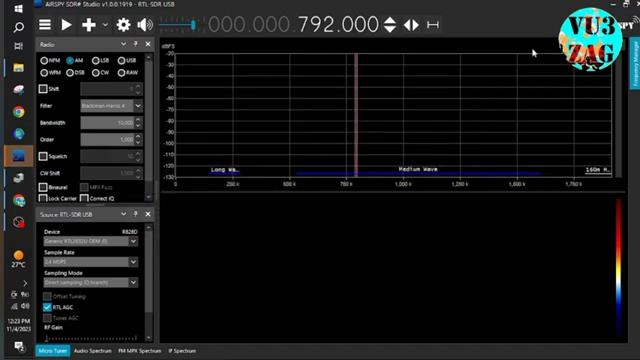Open File Explorer from taskbar
Viewport: 640px width, 360px height.
pos(18,68)
